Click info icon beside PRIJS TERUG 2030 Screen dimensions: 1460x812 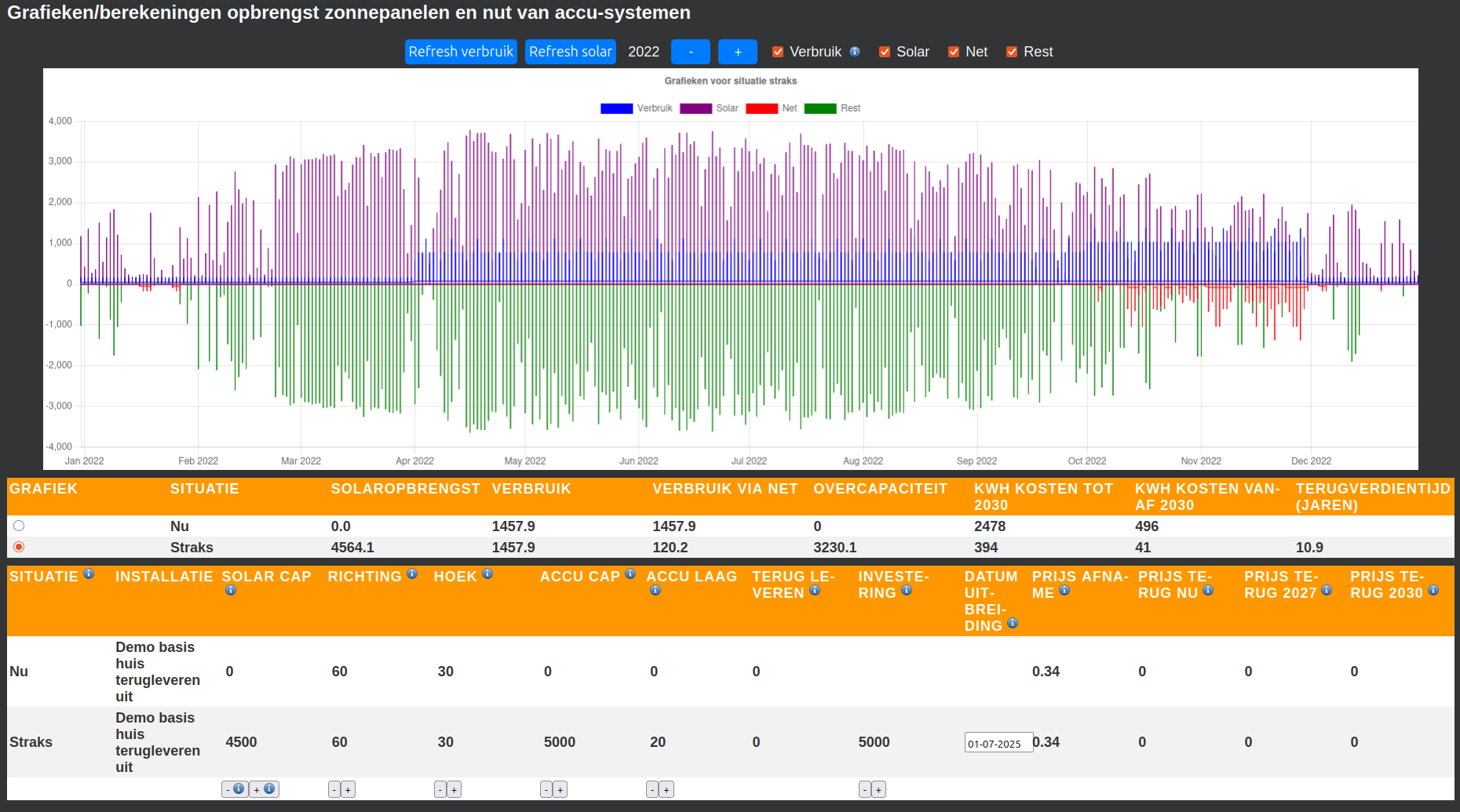(1433, 591)
